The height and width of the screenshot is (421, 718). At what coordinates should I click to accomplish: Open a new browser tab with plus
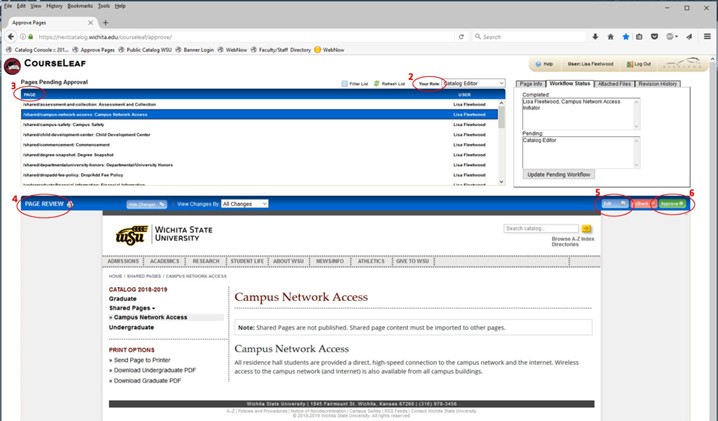tap(105, 22)
